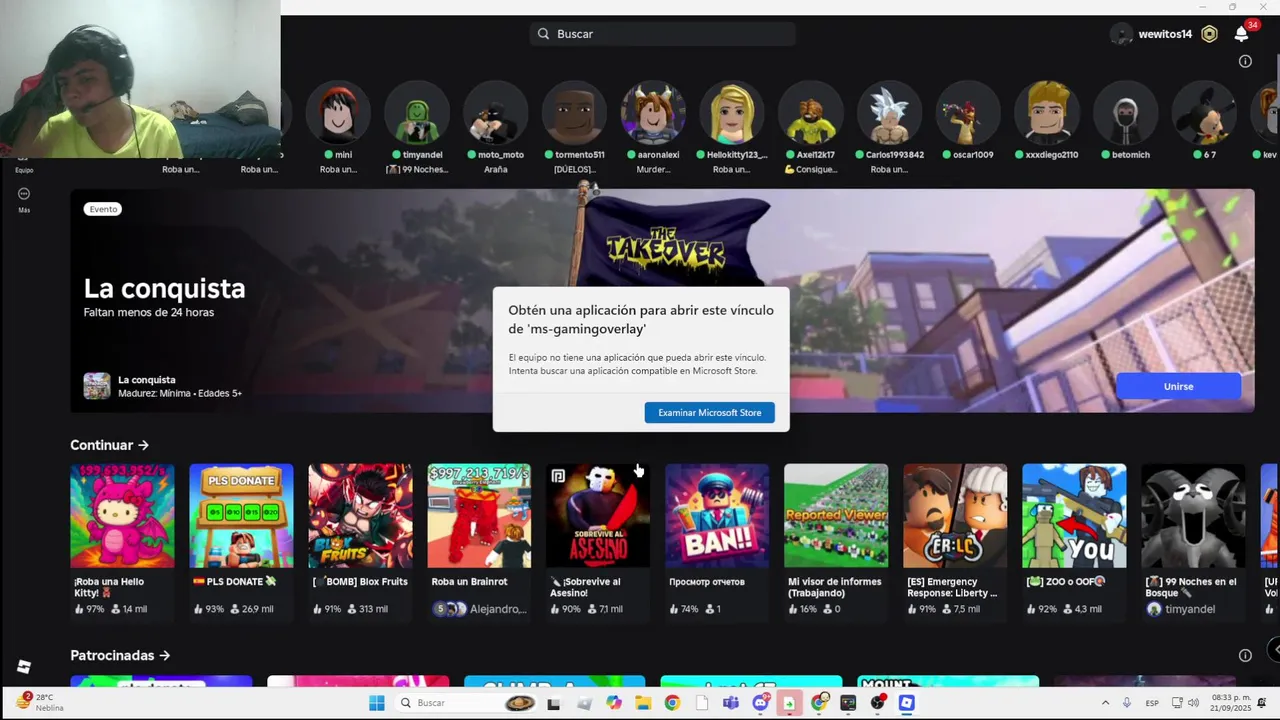
Task: Click timyandel label under 99 Noches en el Bosque
Action: (x=1181, y=609)
